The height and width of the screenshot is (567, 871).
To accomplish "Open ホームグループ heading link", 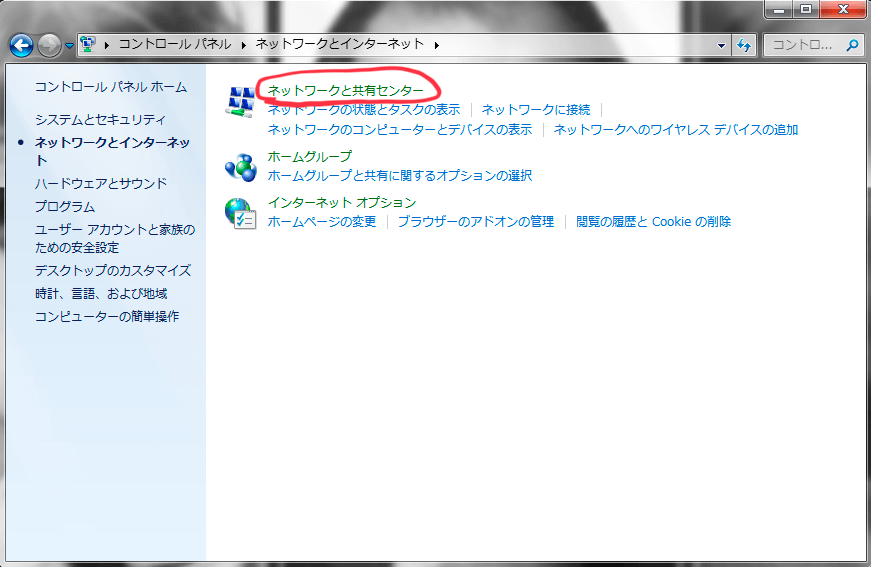I will tap(310, 157).
